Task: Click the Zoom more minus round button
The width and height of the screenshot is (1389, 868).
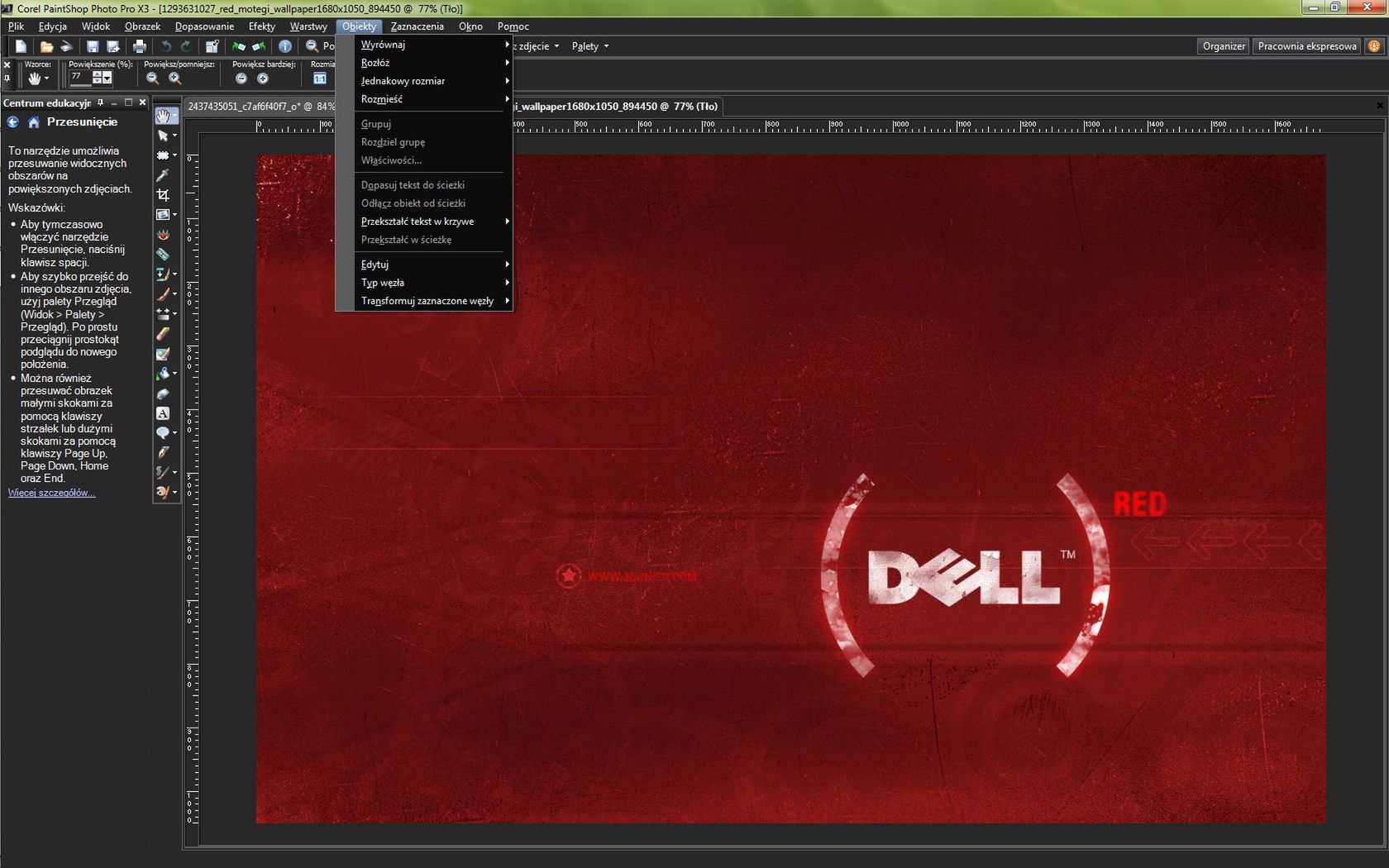Action: (x=241, y=79)
